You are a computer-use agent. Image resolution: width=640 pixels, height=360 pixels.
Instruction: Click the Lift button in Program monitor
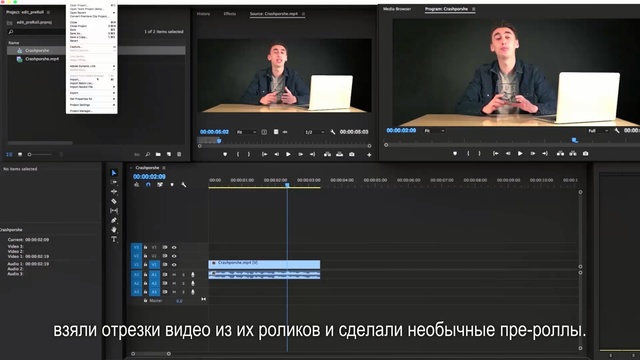560,153
